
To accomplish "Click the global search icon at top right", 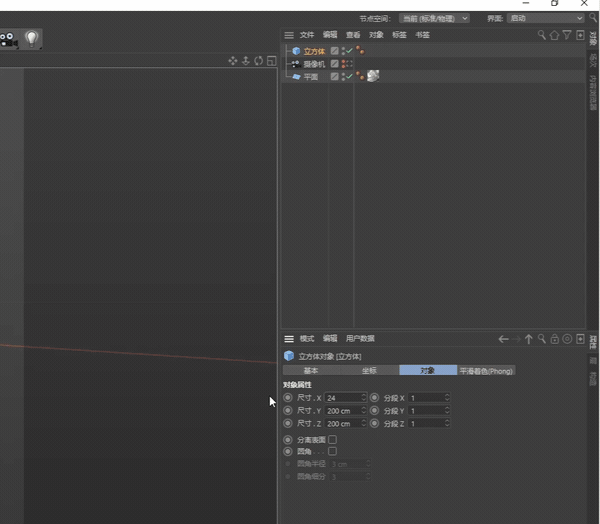I will tap(593, 18).
